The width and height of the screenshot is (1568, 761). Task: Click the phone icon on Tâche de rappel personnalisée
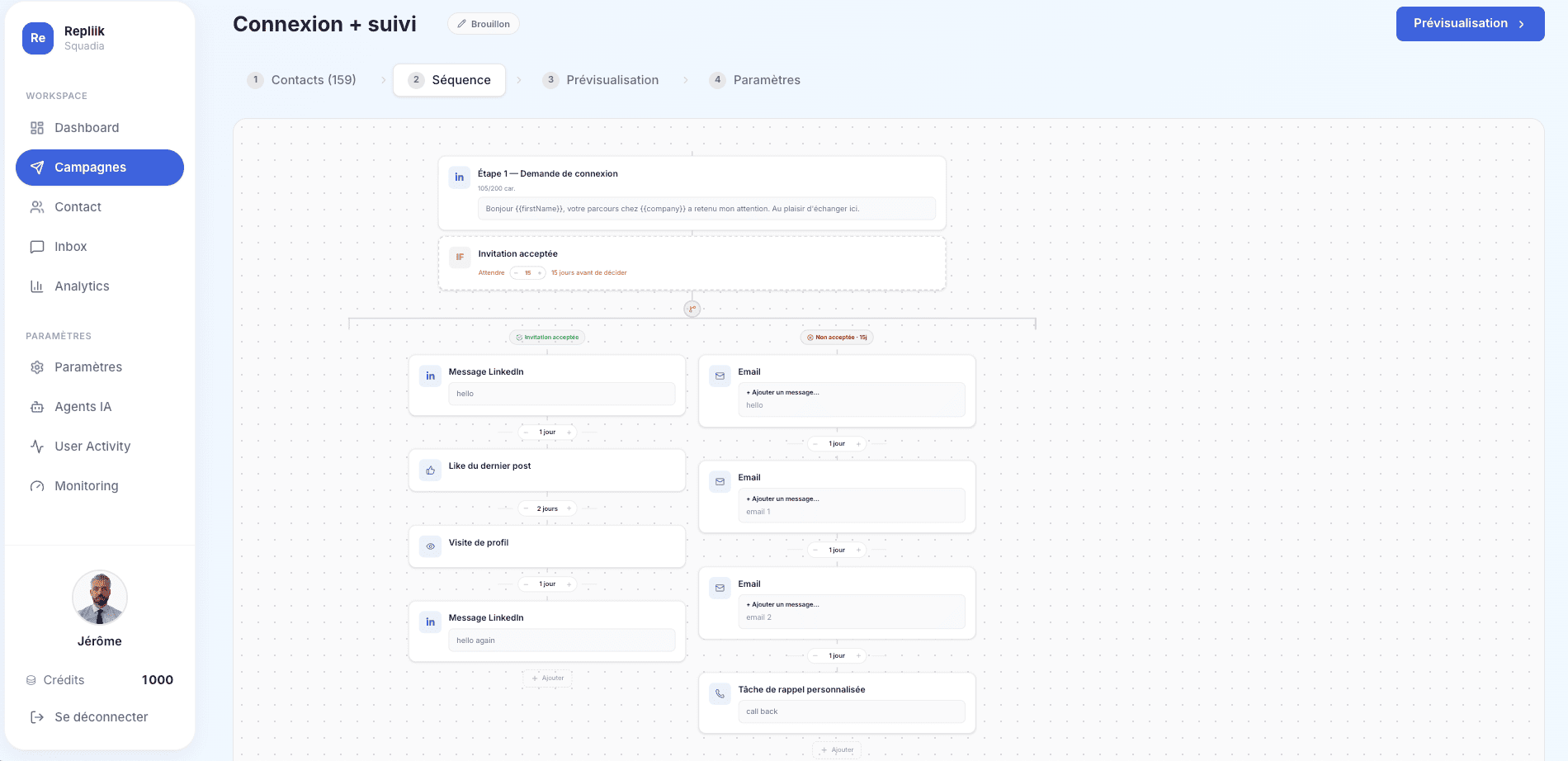click(720, 694)
